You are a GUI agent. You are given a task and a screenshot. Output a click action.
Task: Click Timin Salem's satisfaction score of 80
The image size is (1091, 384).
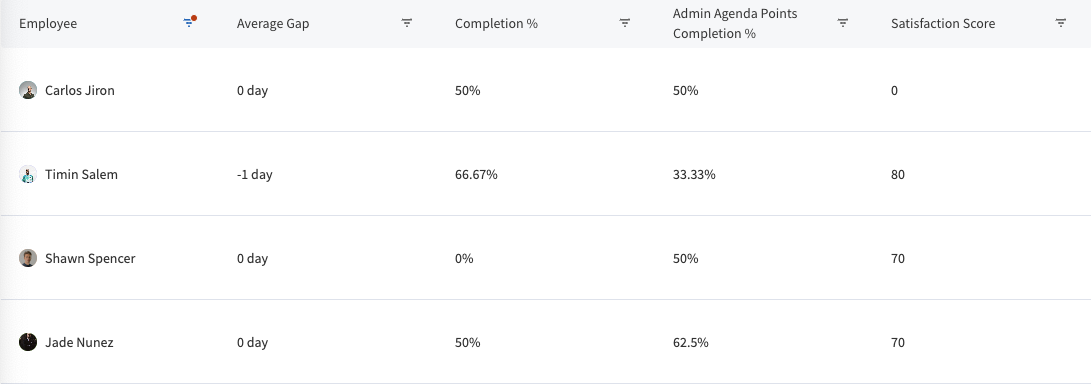tap(898, 174)
